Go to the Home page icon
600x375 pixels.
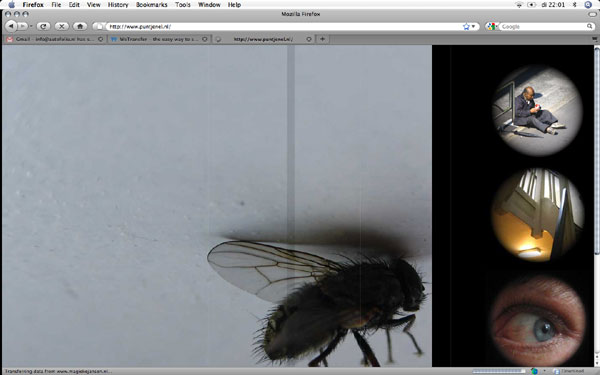(80, 26)
